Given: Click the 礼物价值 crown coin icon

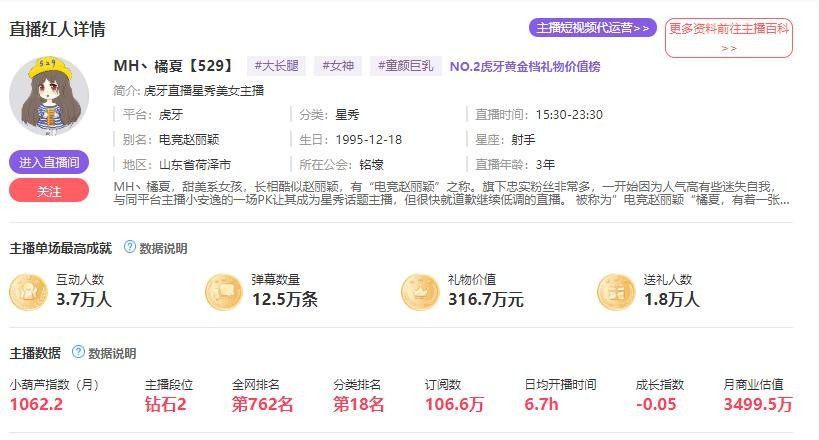Looking at the screenshot, I should pos(420,291).
